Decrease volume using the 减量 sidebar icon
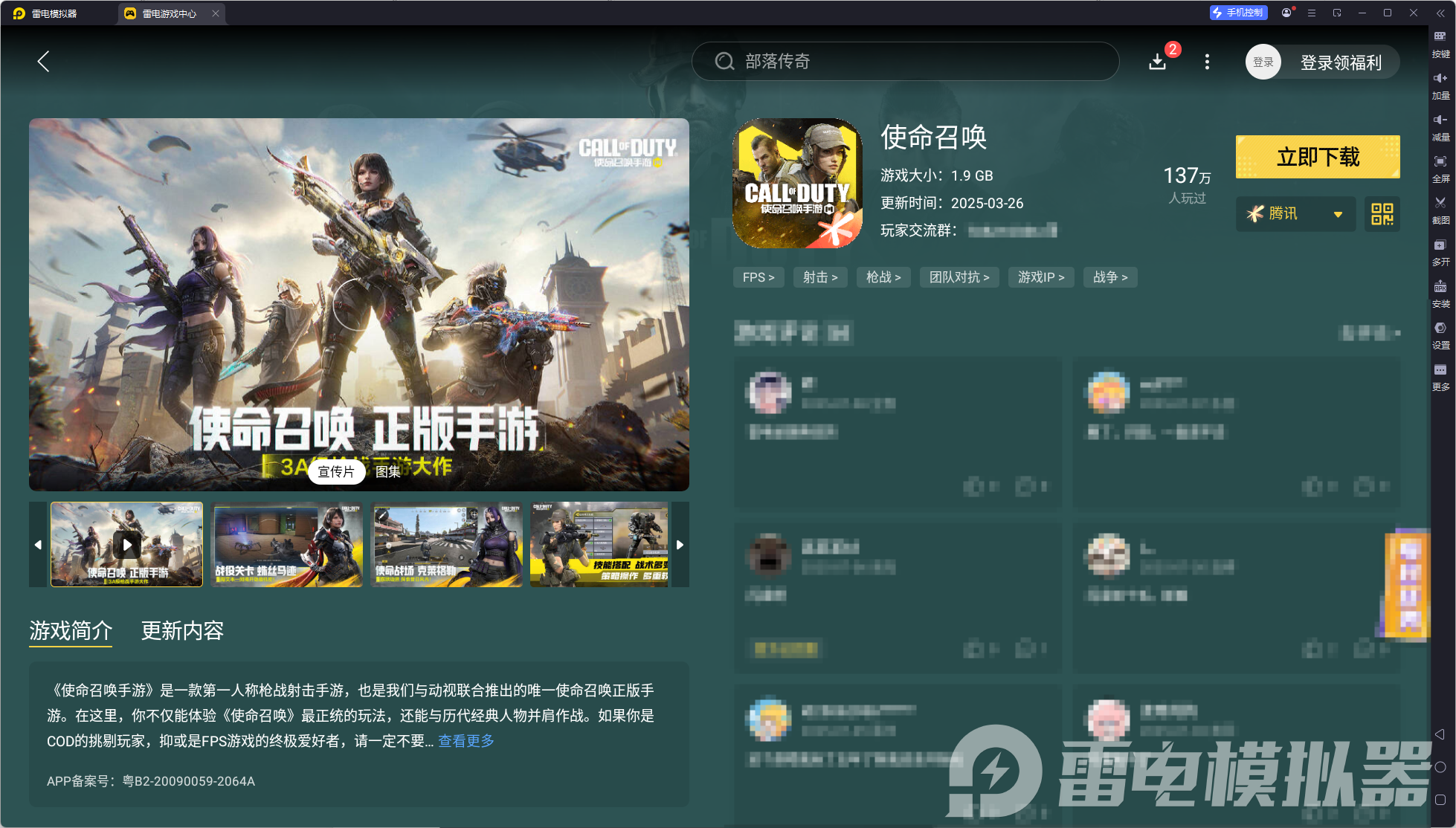 [x=1440, y=125]
